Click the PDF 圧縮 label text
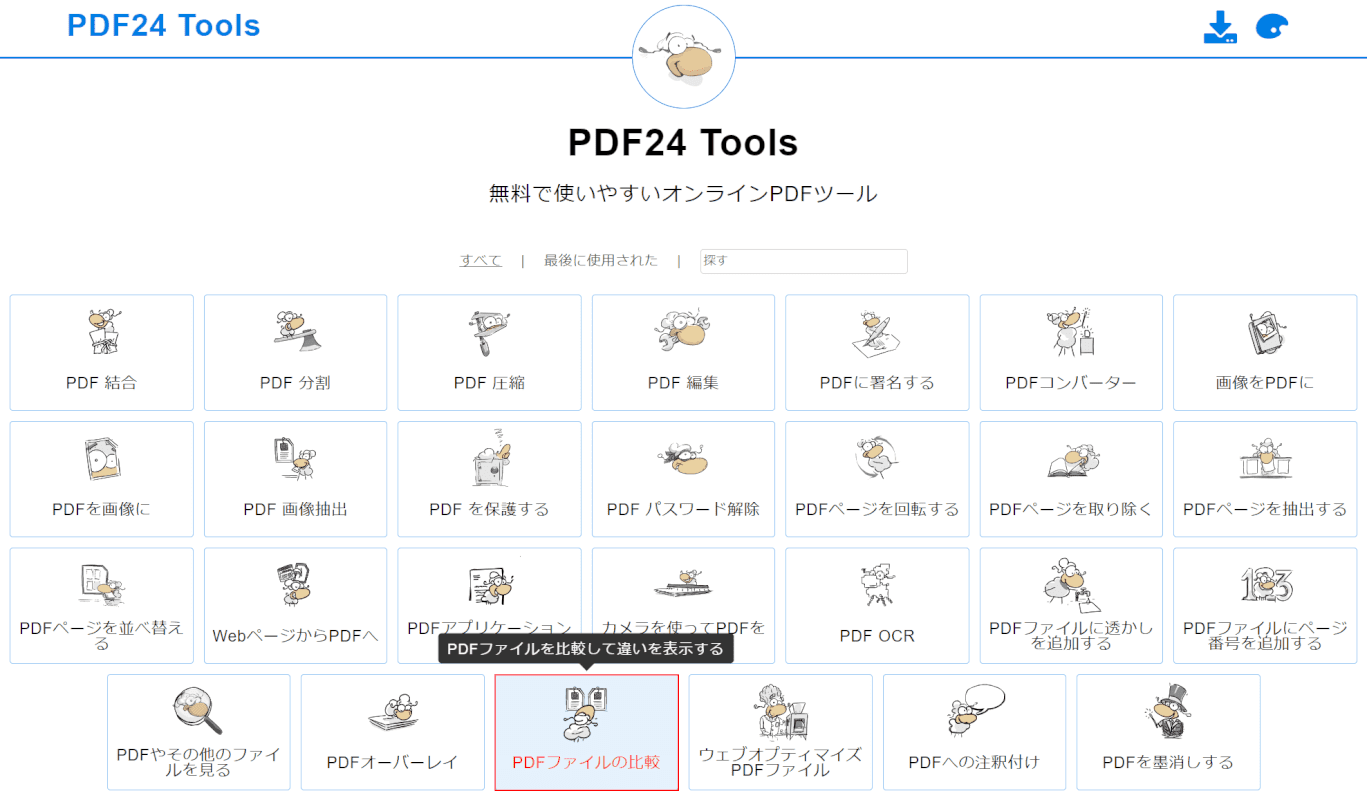The height and width of the screenshot is (800, 1367). (489, 383)
